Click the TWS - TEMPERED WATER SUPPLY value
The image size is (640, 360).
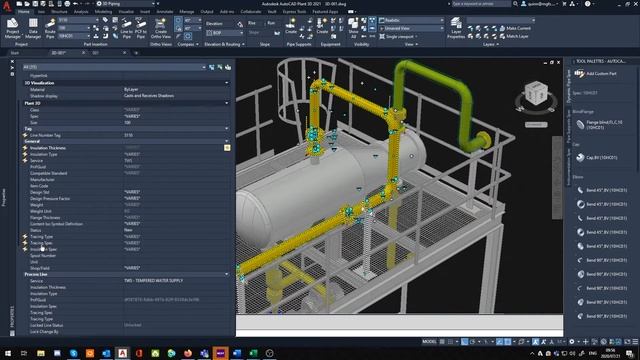click(x=153, y=281)
